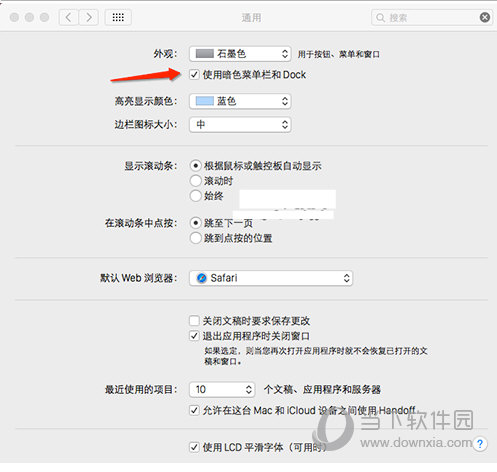Open the 默认 Web 浏览器 Safari dropdown
The width and height of the screenshot is (497, 472).
(x=271, y=278)
